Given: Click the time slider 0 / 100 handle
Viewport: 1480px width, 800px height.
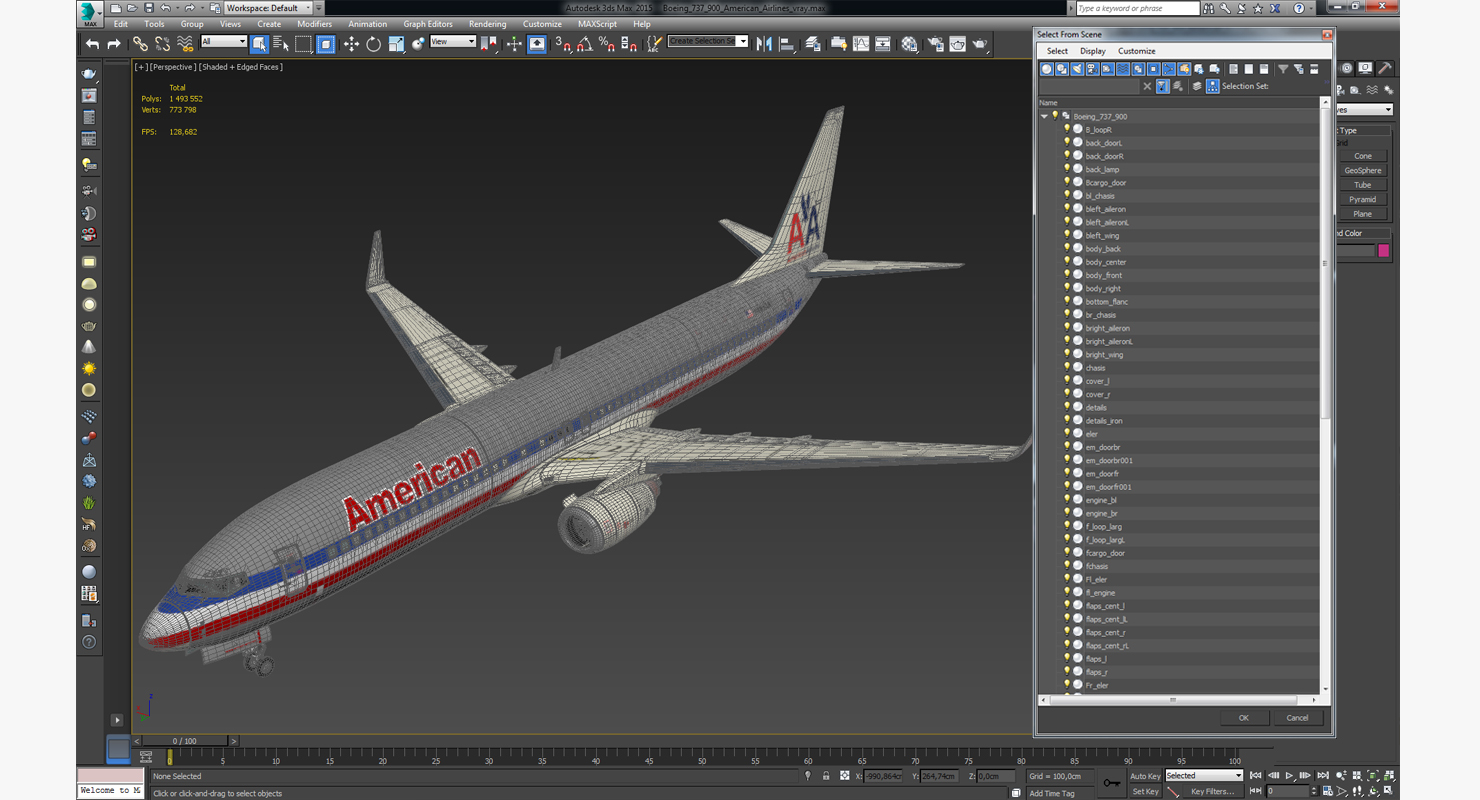Looking at the screenshot, I should pos(185,741).
